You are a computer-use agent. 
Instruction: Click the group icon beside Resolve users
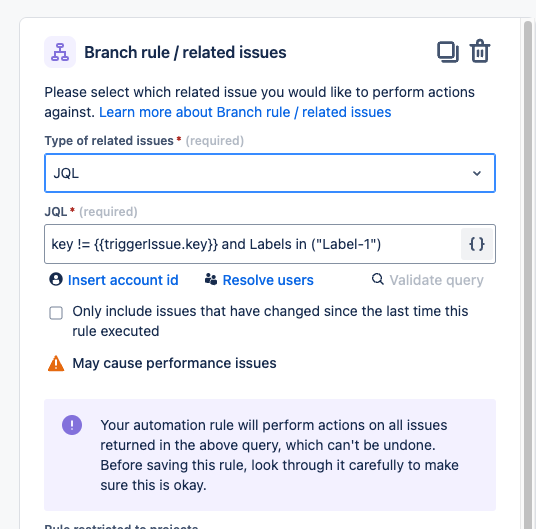coord(211,279)
